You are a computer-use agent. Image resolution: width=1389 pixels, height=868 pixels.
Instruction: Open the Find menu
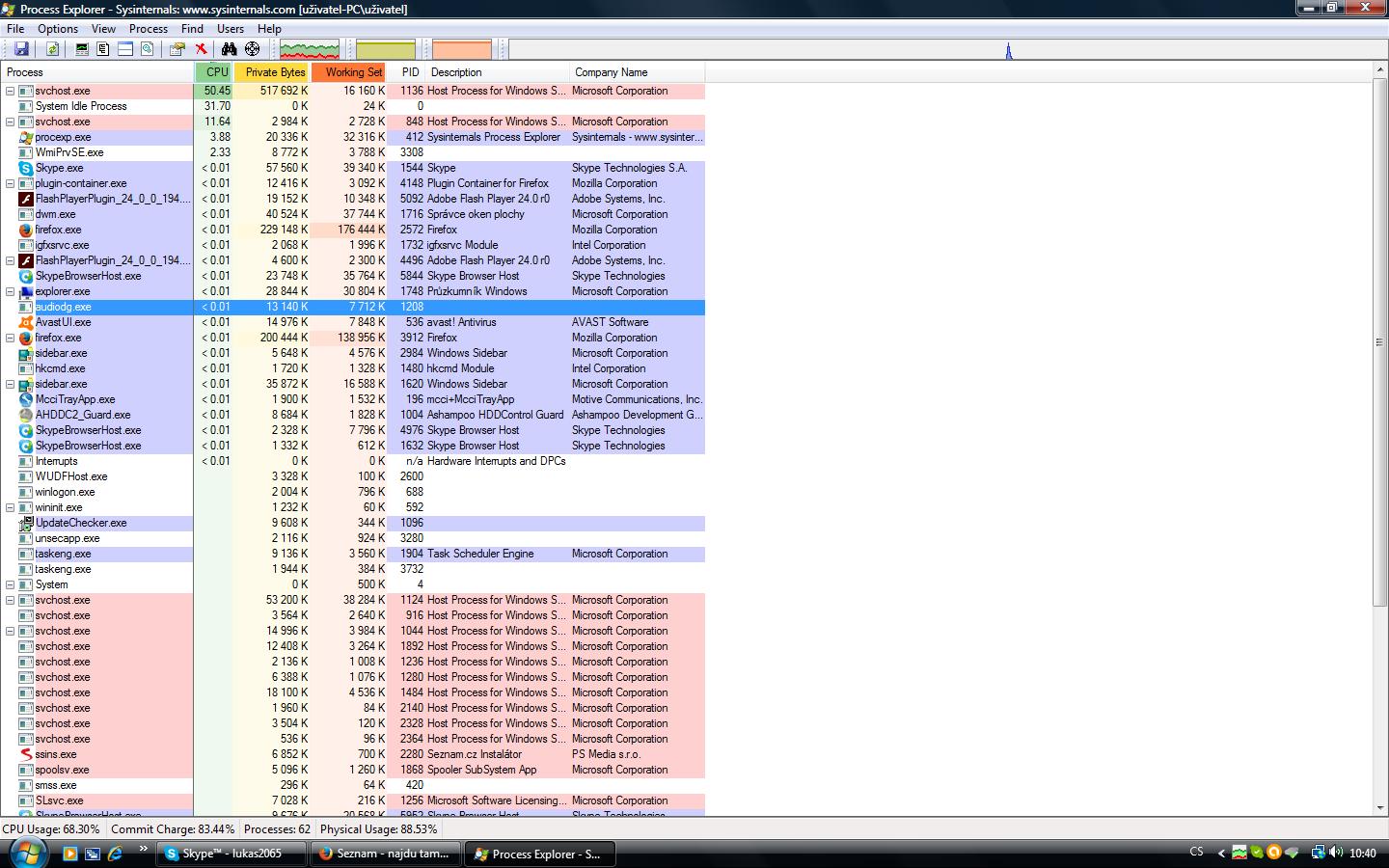coord(192,29)
